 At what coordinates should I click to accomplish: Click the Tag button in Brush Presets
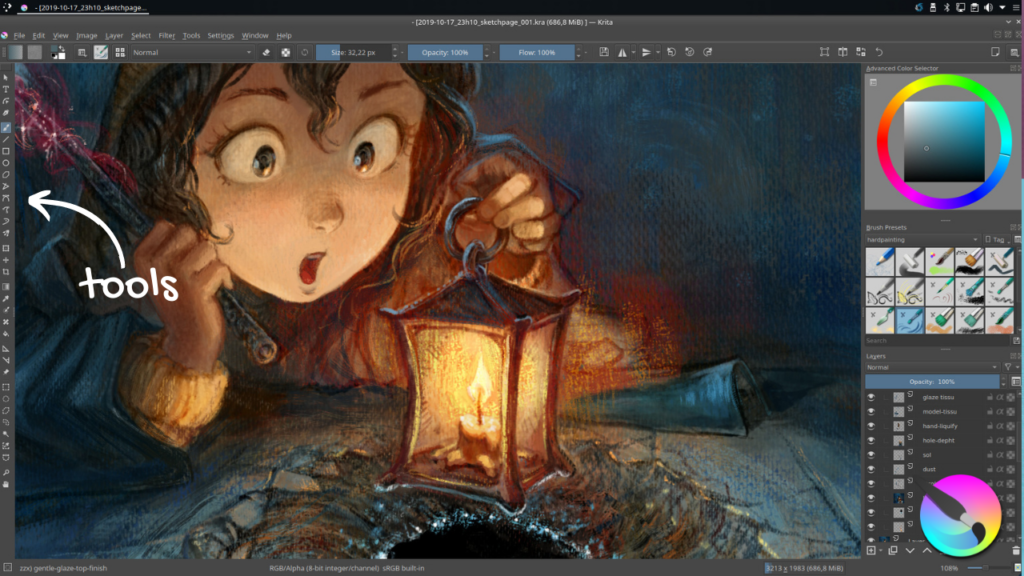point(995,240)
